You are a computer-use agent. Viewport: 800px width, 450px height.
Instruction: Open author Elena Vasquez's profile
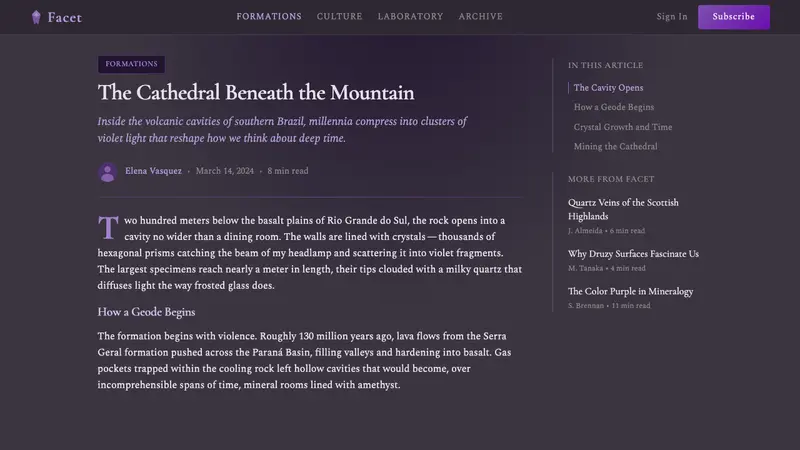pyautogui.click(x=153, y=171)
